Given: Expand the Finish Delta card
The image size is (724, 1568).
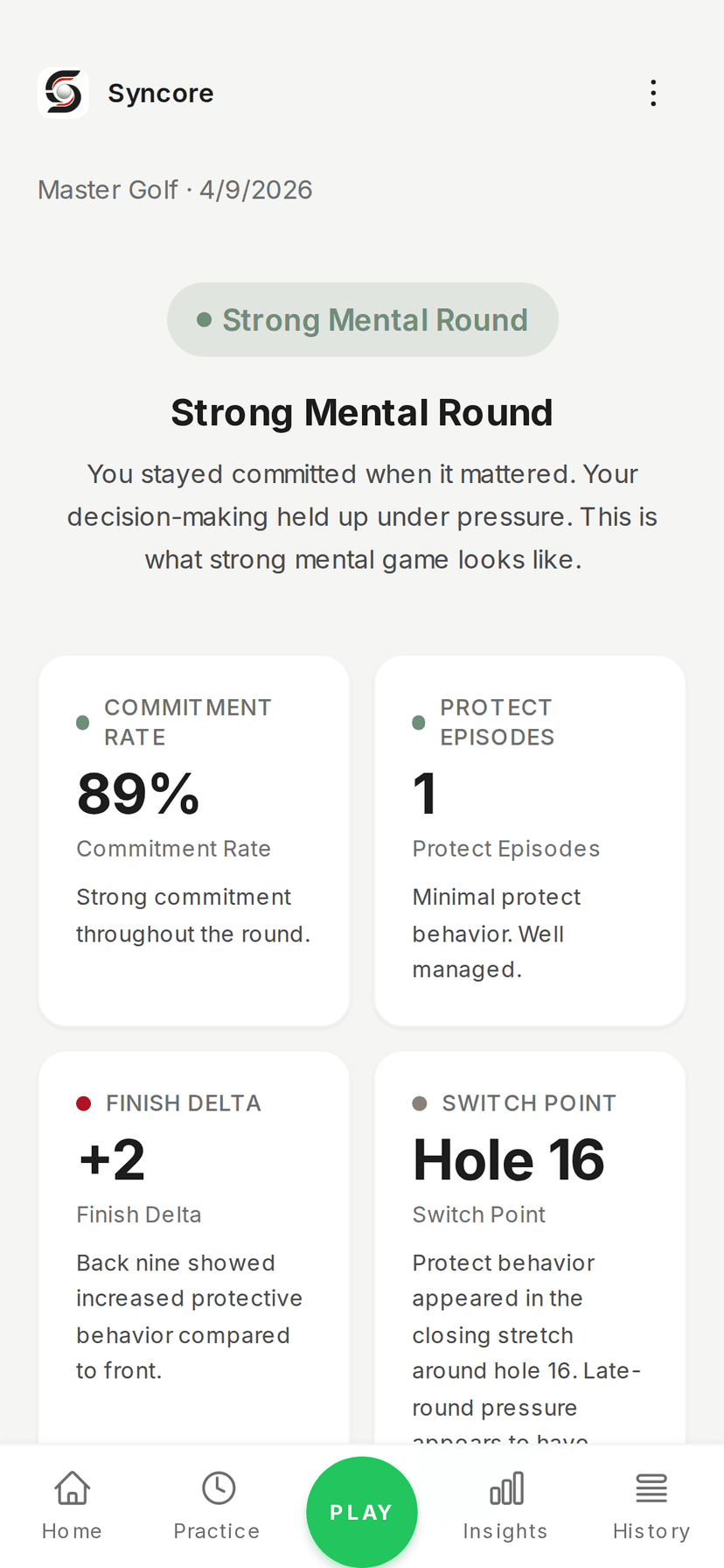Looking at the screenshot, I should (193, 1225).
